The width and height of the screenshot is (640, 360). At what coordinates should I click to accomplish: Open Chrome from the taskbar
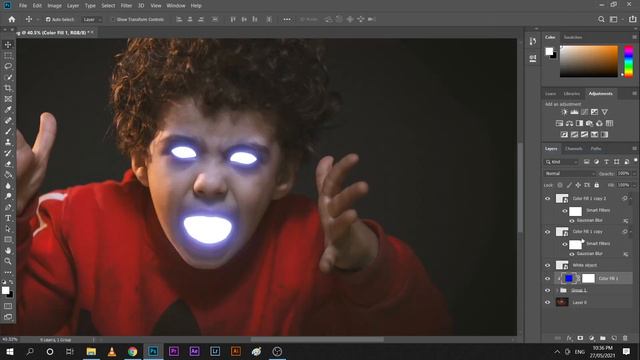pos(132,351)
